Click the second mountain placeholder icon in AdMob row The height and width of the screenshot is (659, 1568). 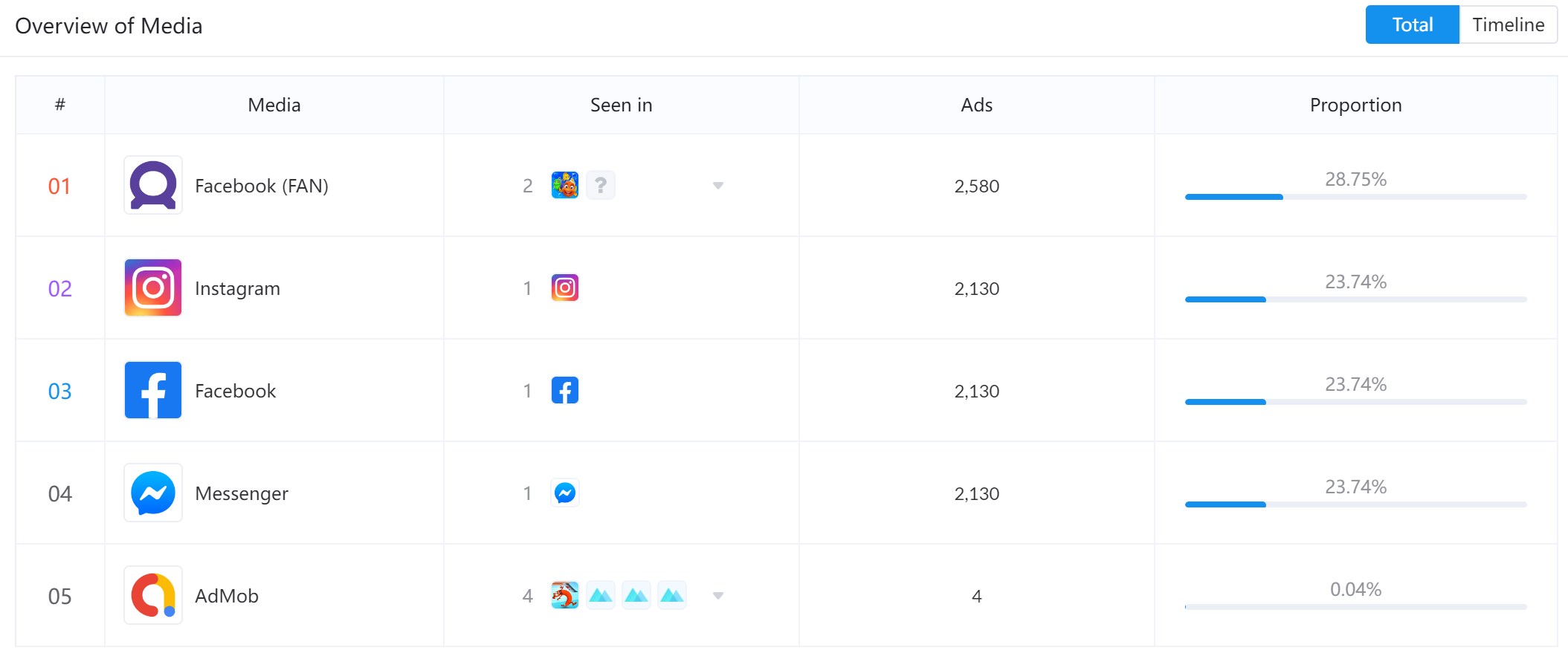pyautogui.click(x=636, y=595)
